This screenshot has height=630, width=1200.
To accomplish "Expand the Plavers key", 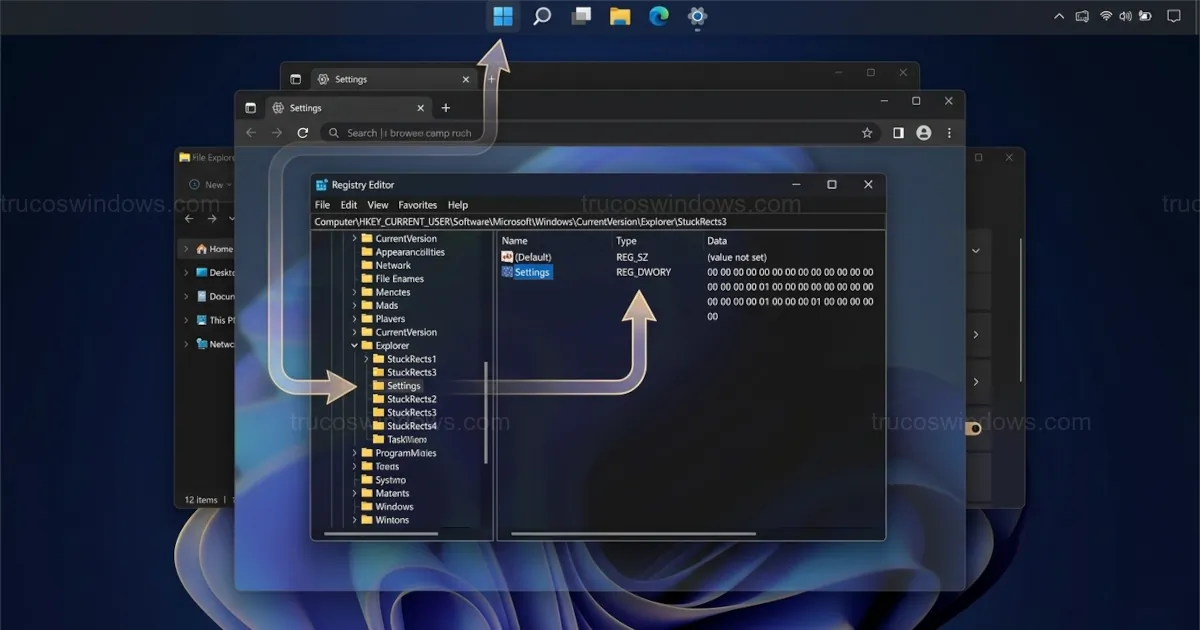I will pos(355,319).
